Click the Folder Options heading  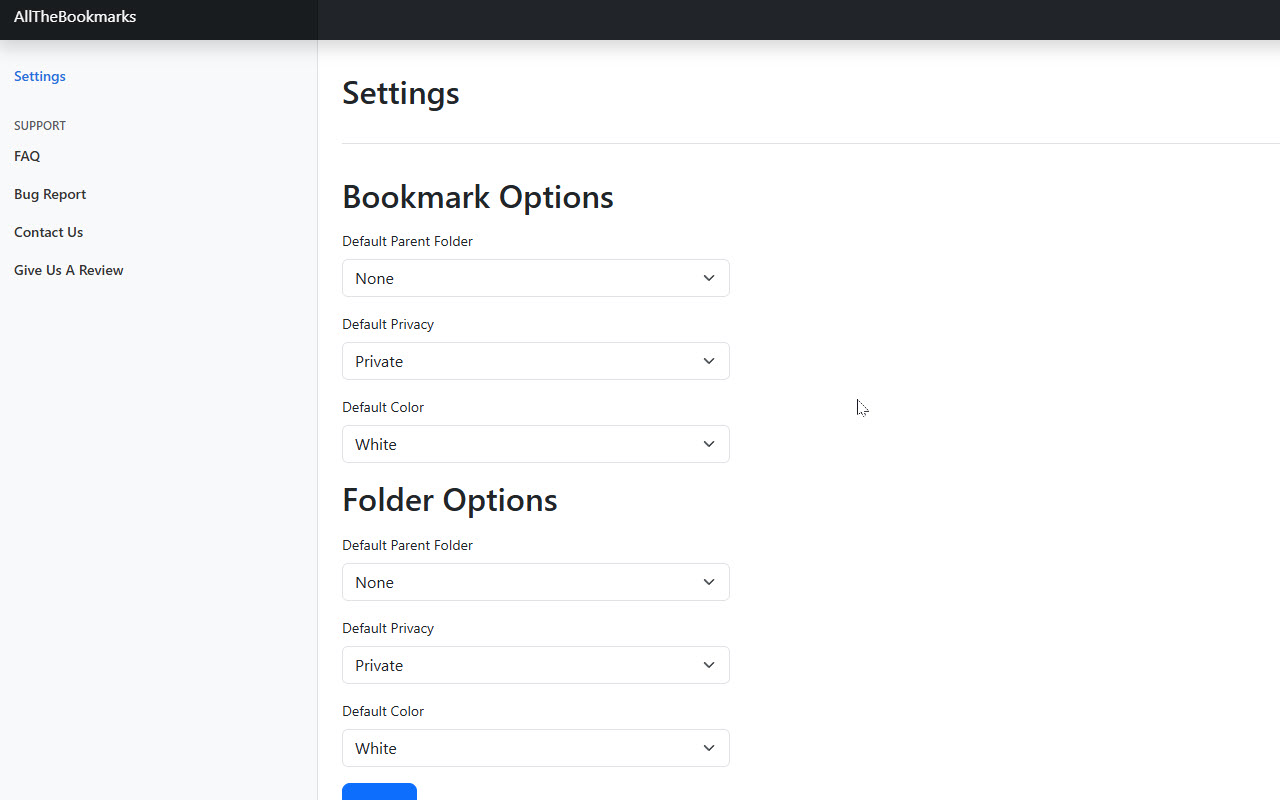(450, 500)
